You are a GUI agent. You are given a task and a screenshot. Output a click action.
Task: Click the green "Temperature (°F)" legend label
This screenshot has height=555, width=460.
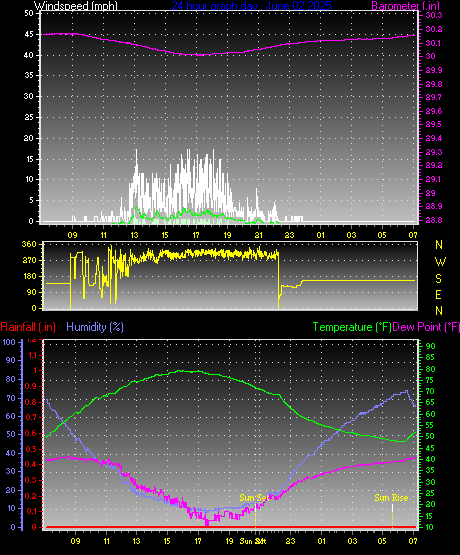(352, 327)
